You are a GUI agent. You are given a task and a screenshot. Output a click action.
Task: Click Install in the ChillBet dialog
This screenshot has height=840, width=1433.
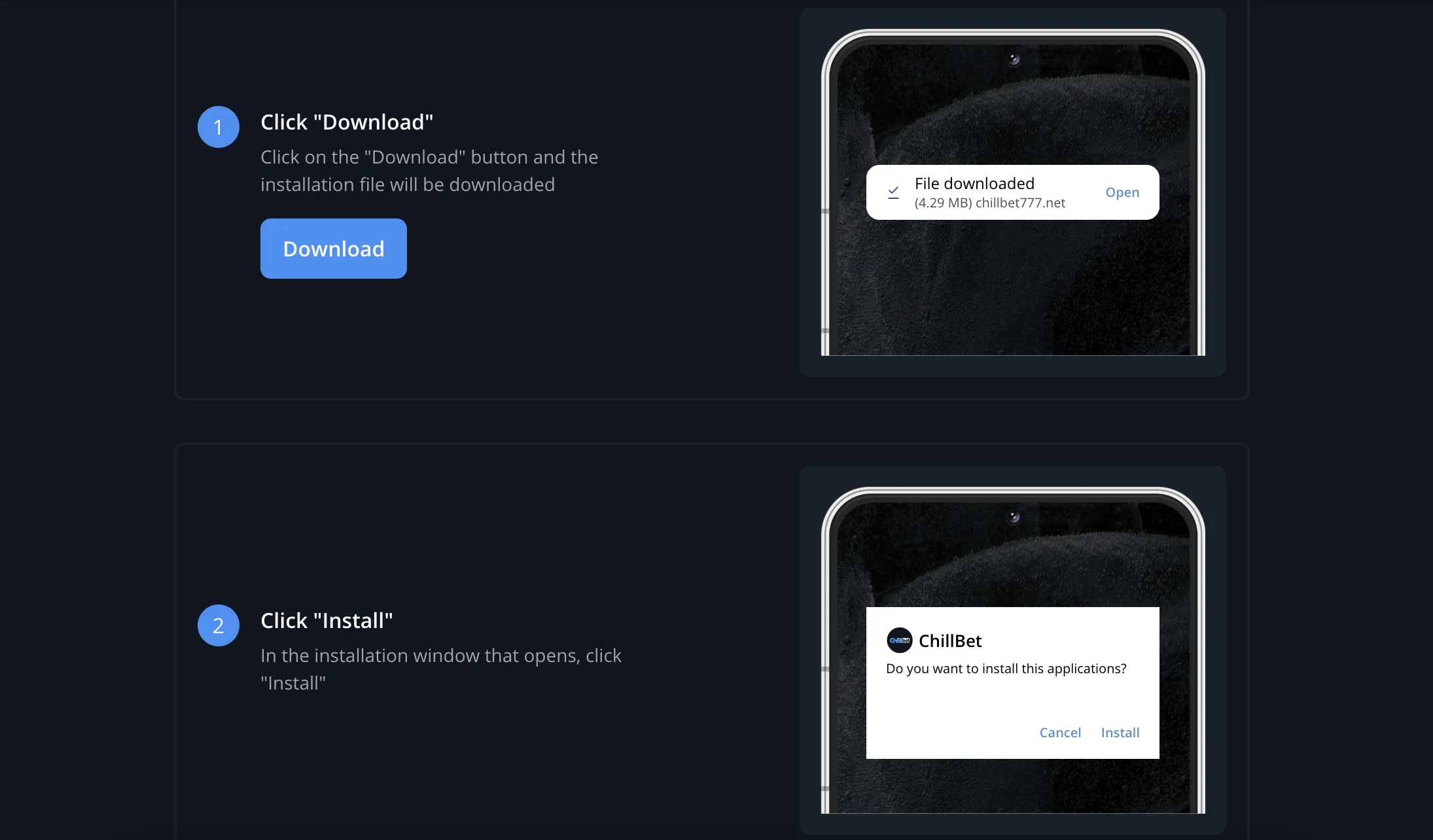1120,733
